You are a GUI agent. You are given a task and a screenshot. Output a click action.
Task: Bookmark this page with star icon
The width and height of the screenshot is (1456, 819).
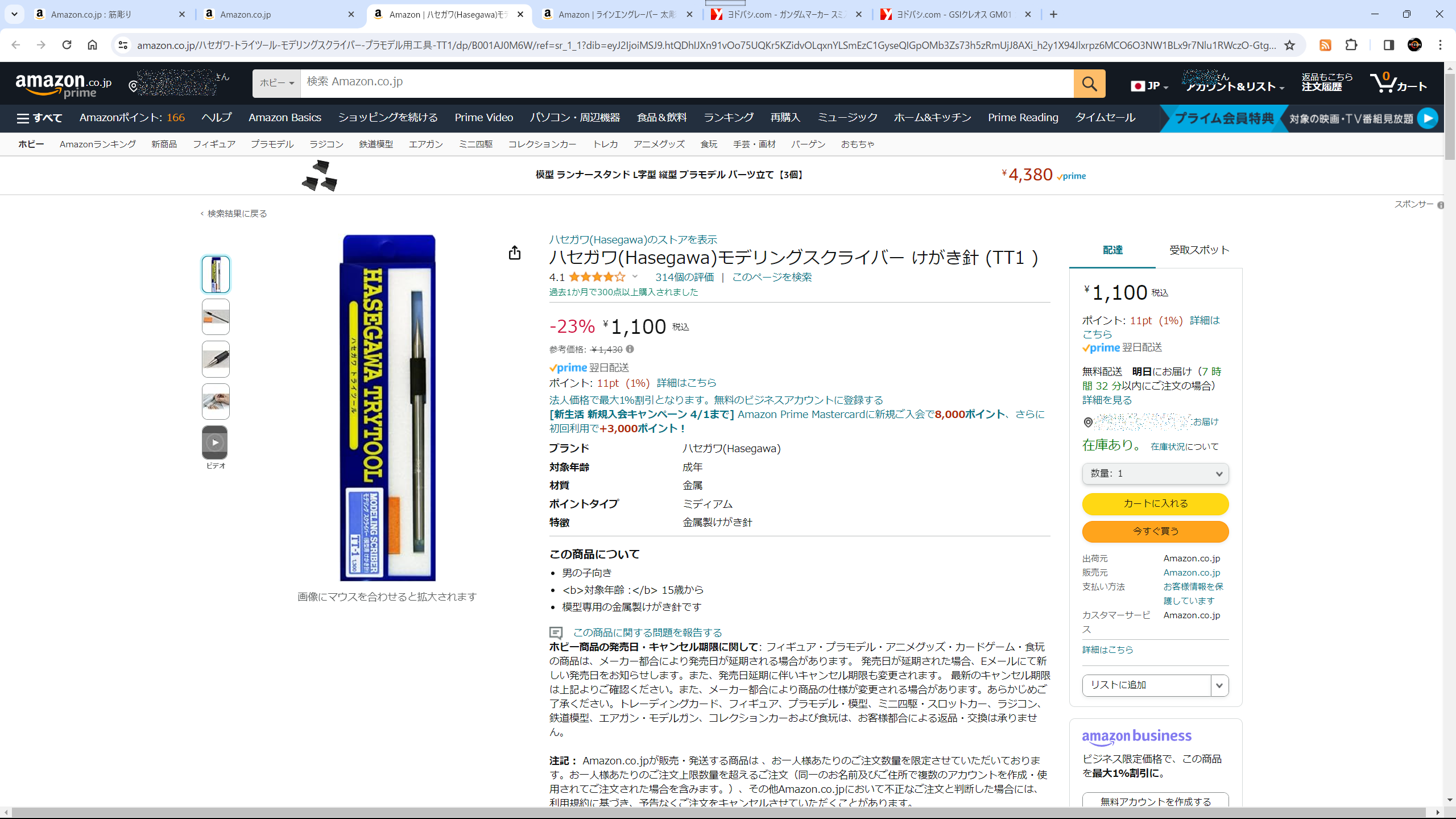pyautogui.click(x=1289, y=45)
